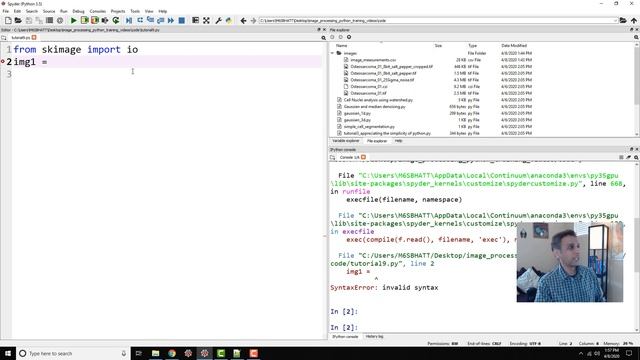This screenshot has height=360, width=640.
Task: Go back with the left arrow
Action: [x=243, y=20]
